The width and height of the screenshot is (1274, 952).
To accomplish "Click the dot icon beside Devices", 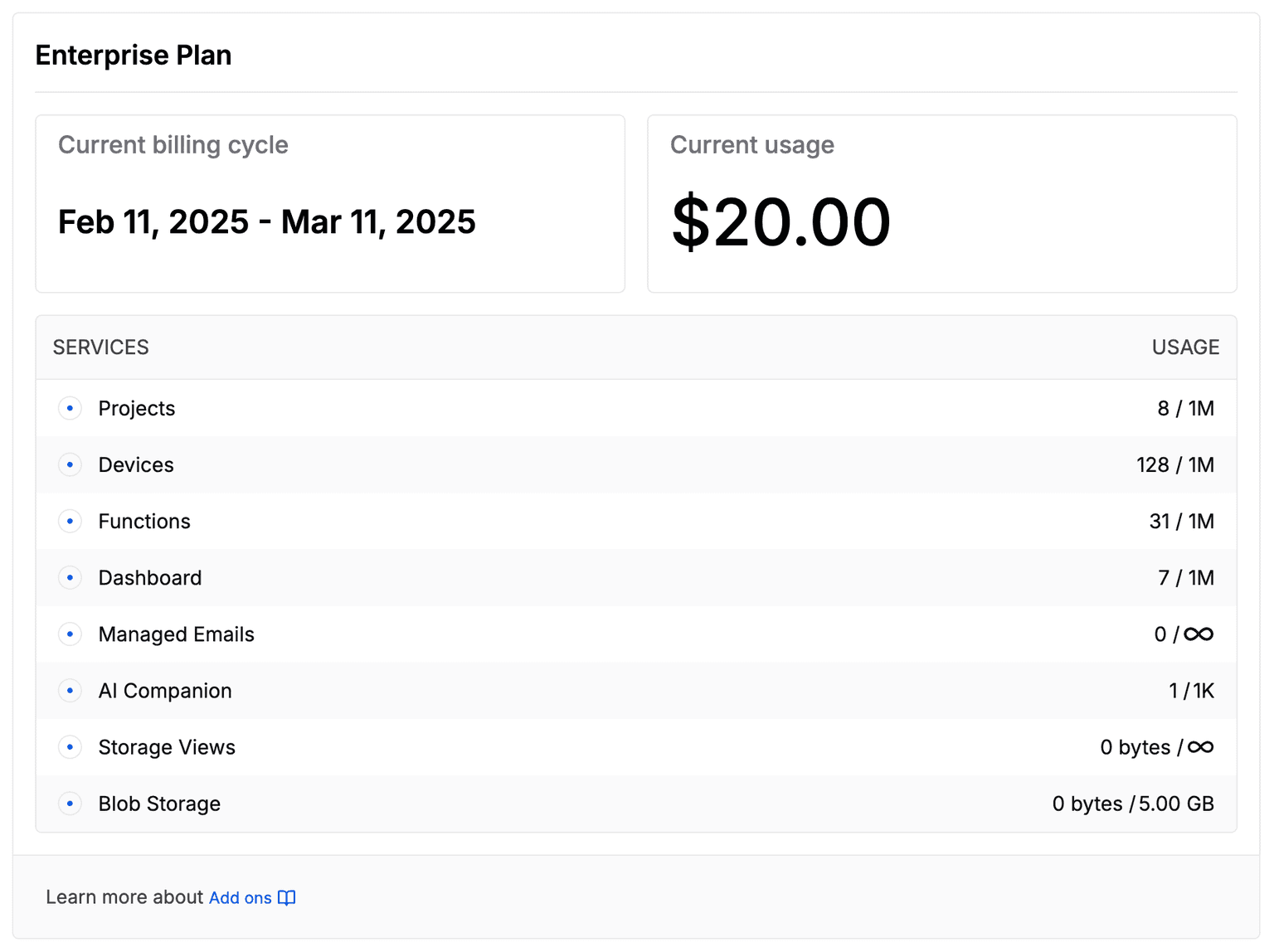I will point(70,464).
